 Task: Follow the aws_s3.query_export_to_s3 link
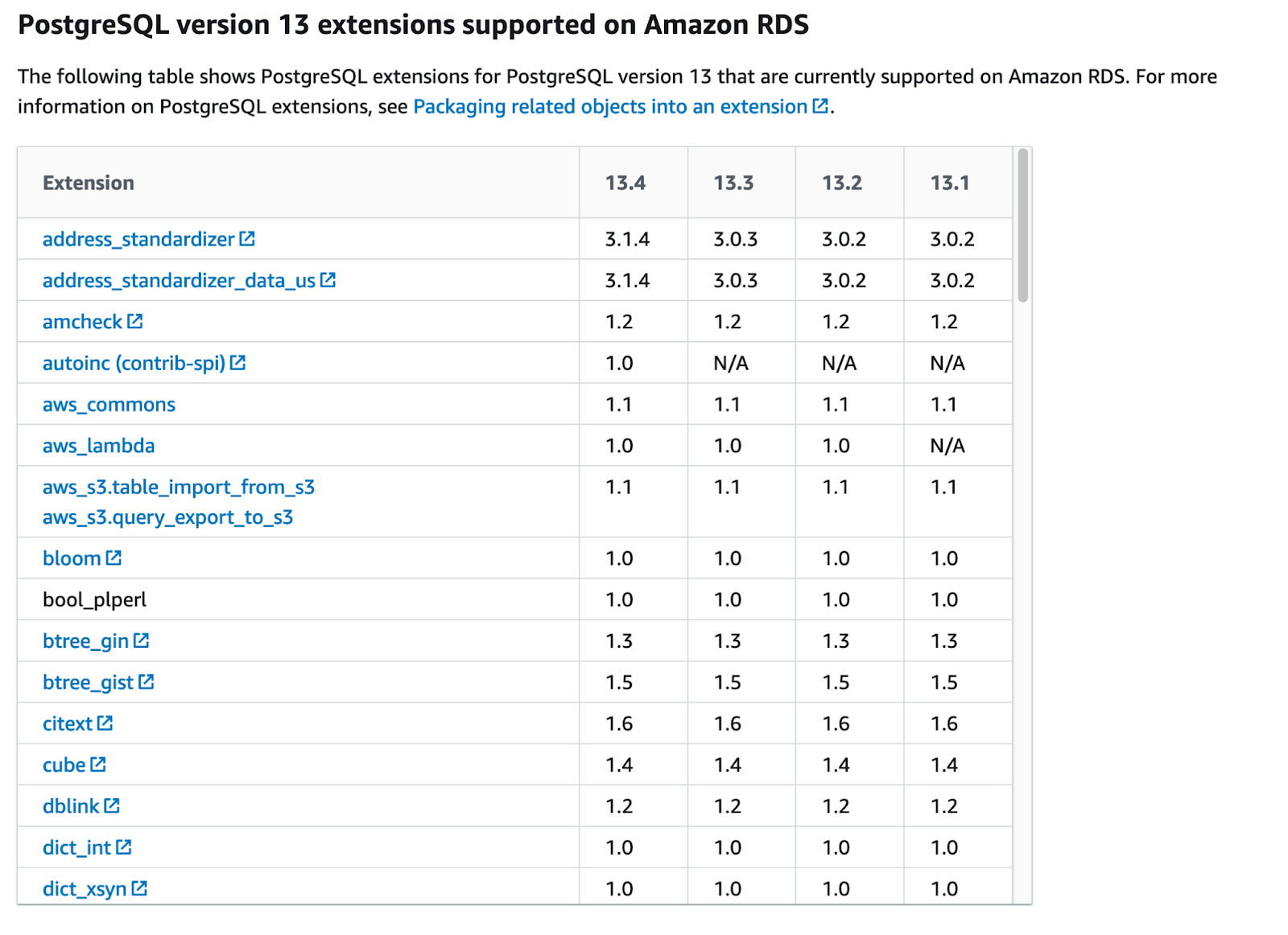[x=167, y=517]
